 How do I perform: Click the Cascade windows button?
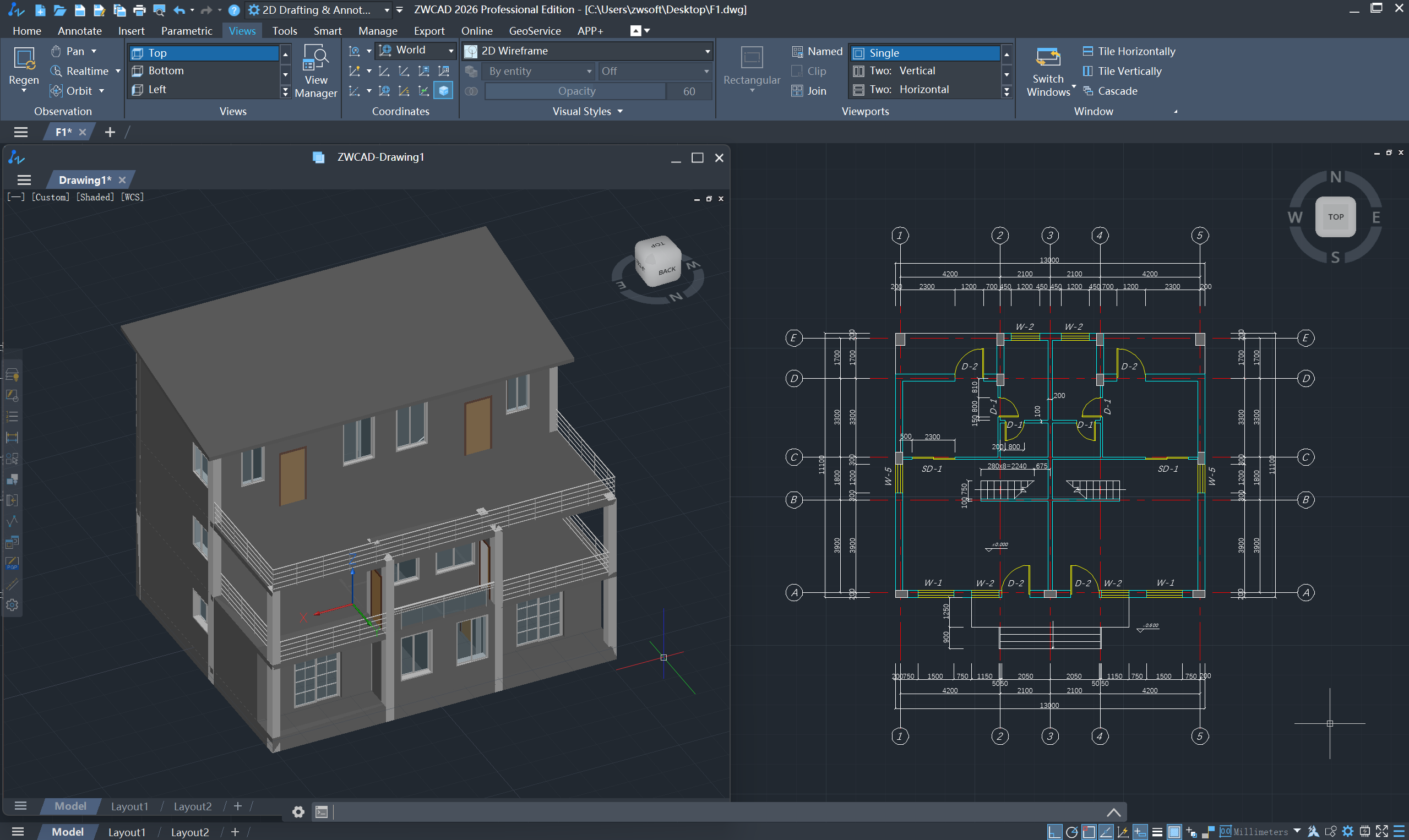1109,91
